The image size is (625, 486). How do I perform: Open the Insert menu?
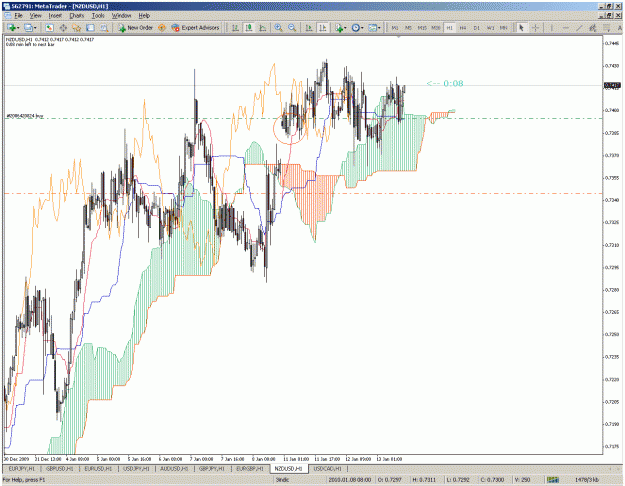pyautogui.click(x=55, y=16)
